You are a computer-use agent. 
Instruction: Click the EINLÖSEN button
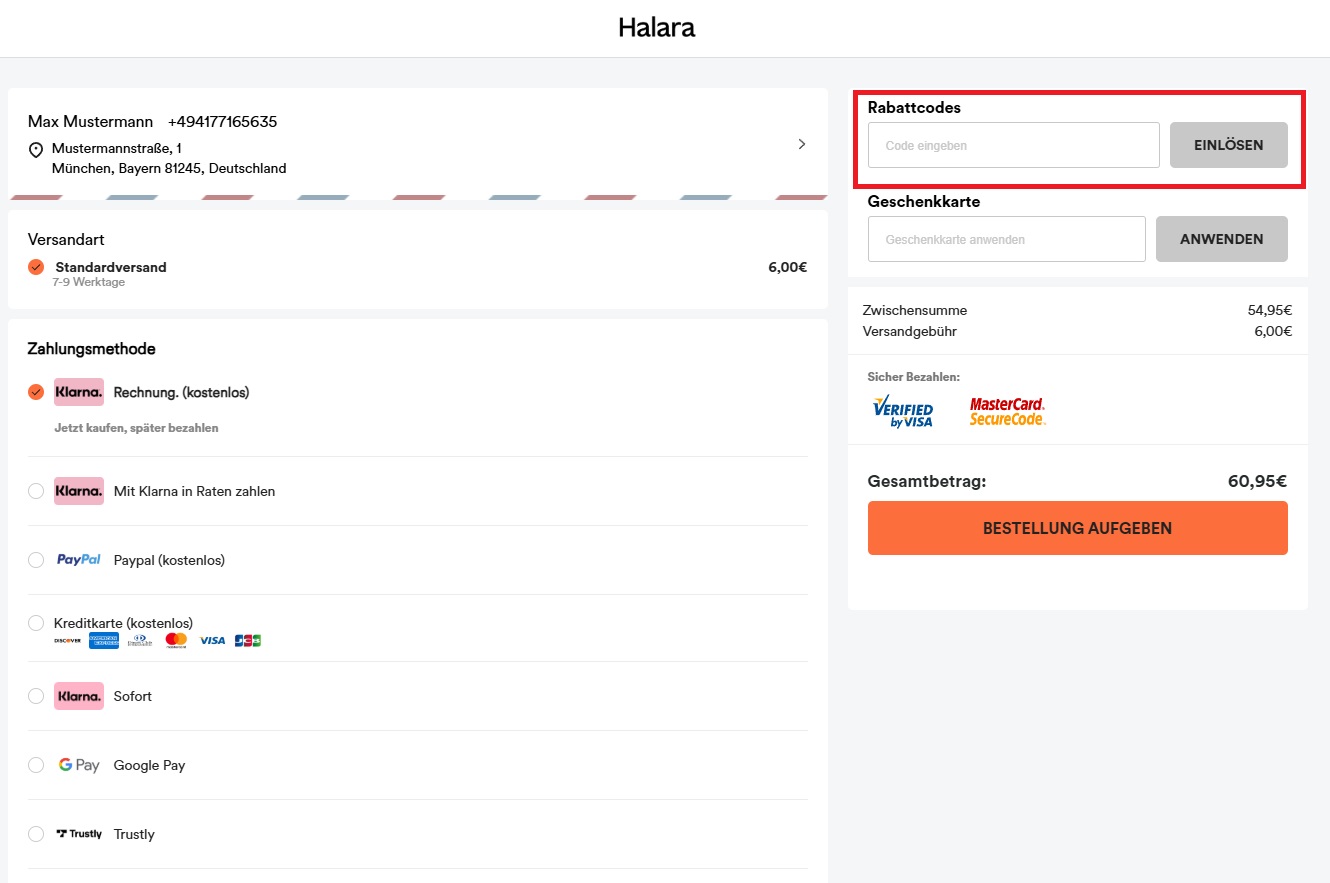(1229, 145)
